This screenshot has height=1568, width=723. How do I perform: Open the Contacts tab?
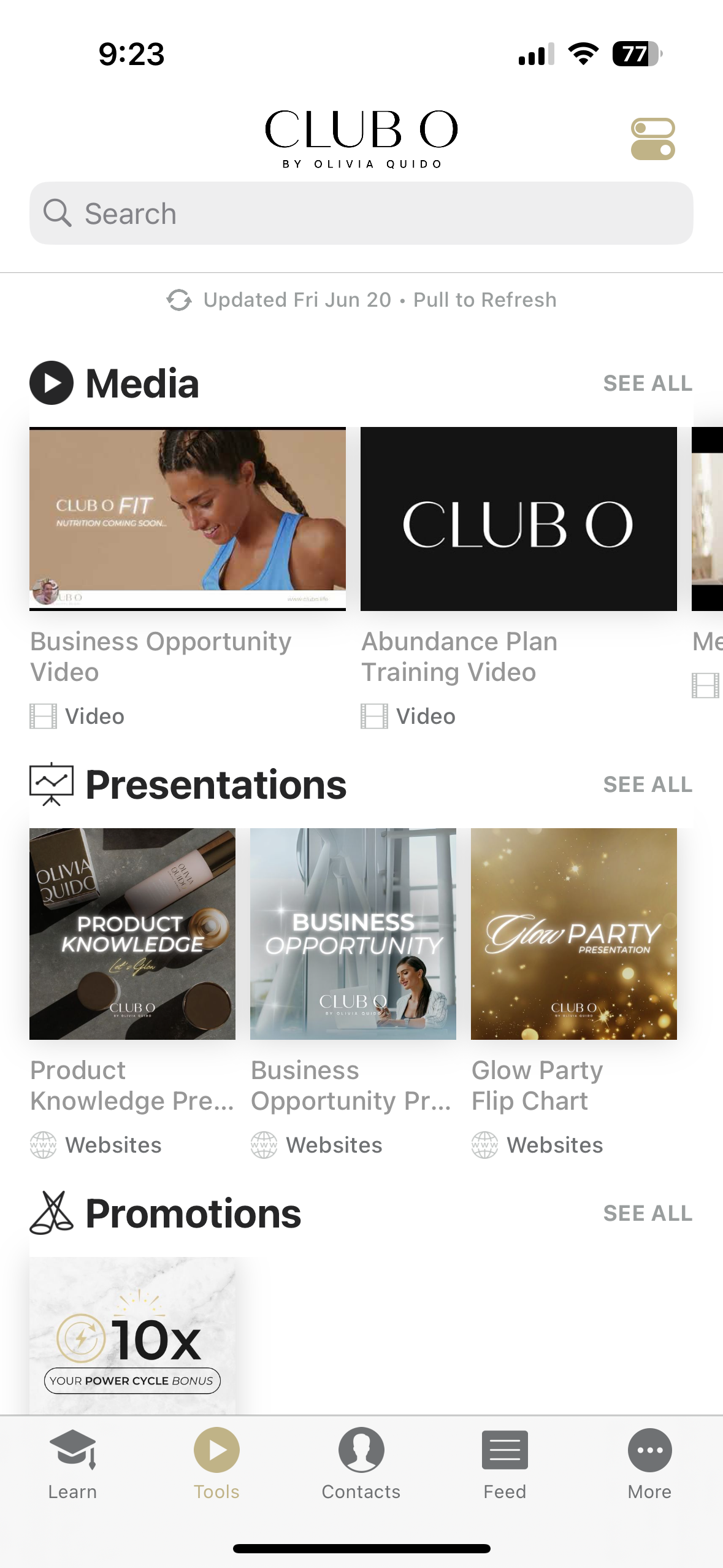click(x=361, y=1464)
